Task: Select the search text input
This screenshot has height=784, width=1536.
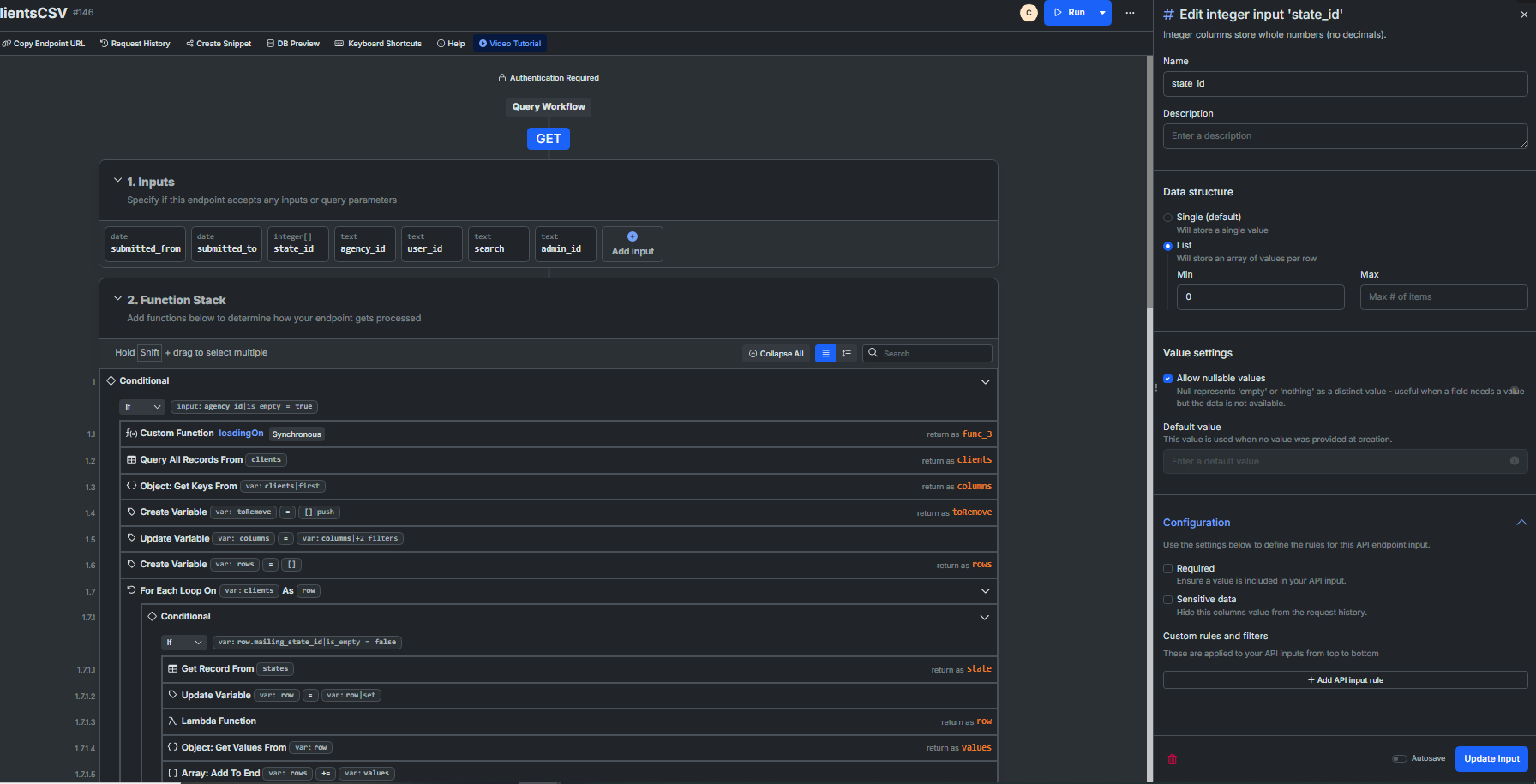Action: 499,243
